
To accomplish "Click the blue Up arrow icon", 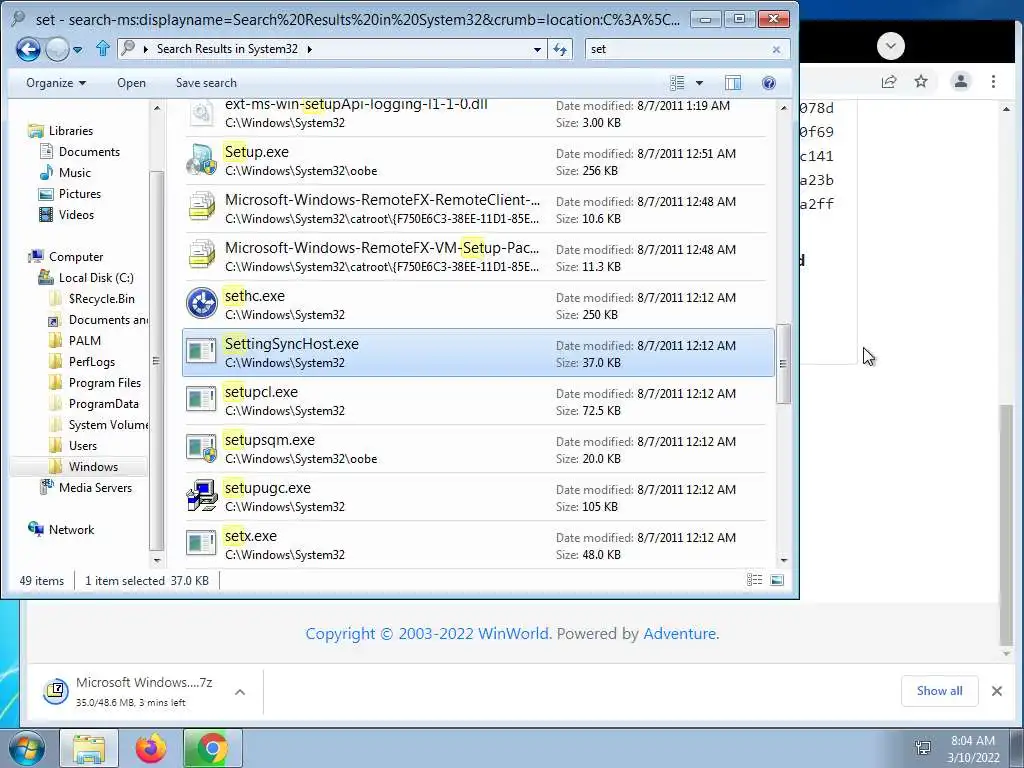I will click(103, 49).
